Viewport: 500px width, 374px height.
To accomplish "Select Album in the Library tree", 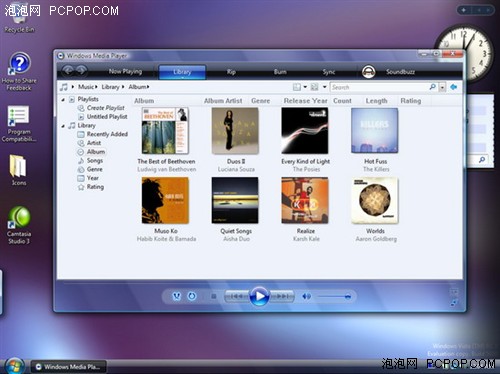I will [96, 152].
